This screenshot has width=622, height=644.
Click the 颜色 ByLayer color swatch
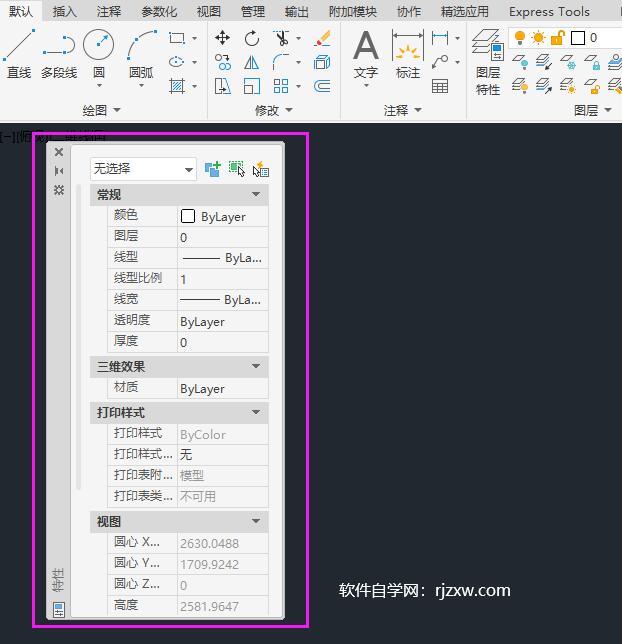(x=188, y=216)
